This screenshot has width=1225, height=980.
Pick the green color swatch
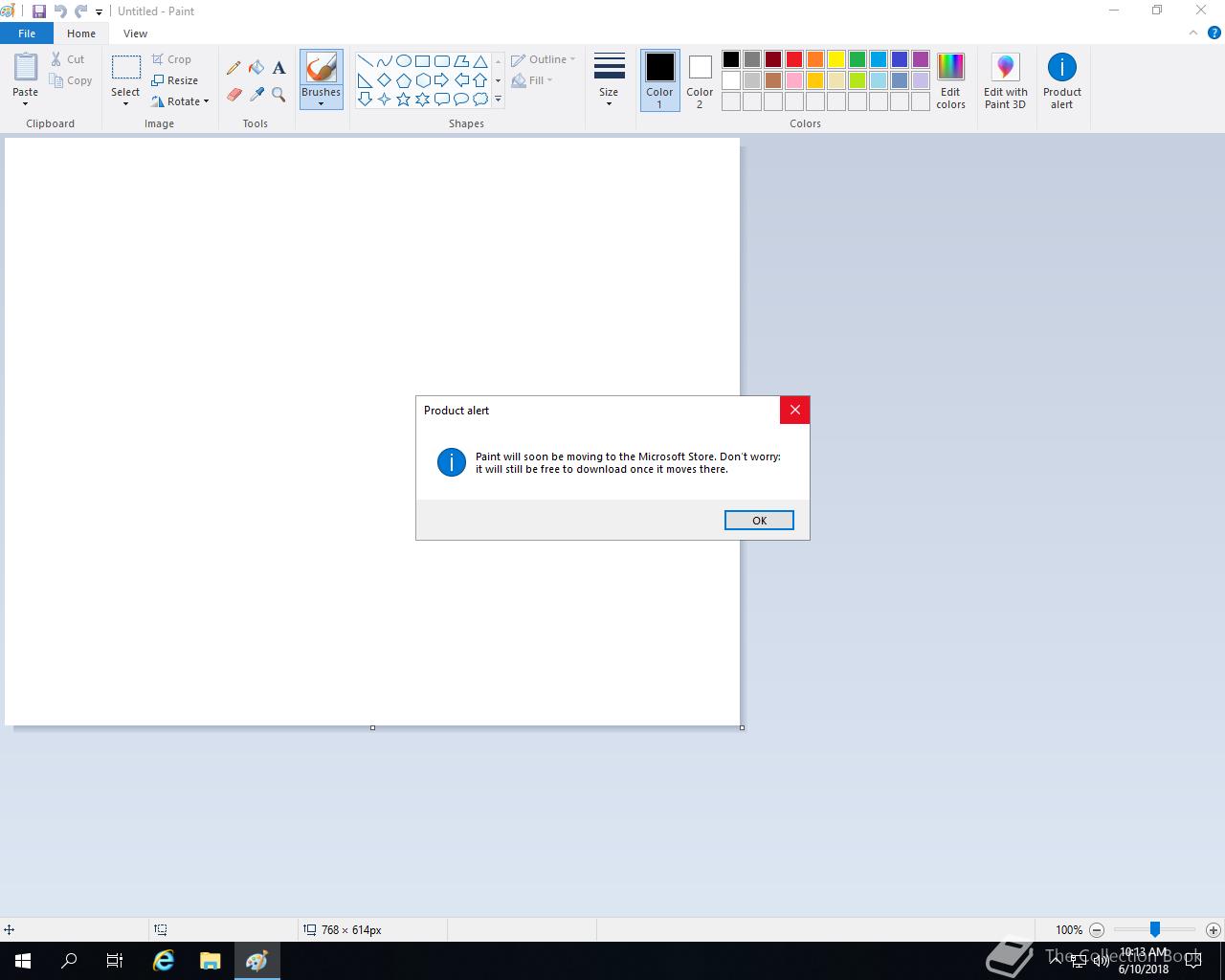(857, 60)
